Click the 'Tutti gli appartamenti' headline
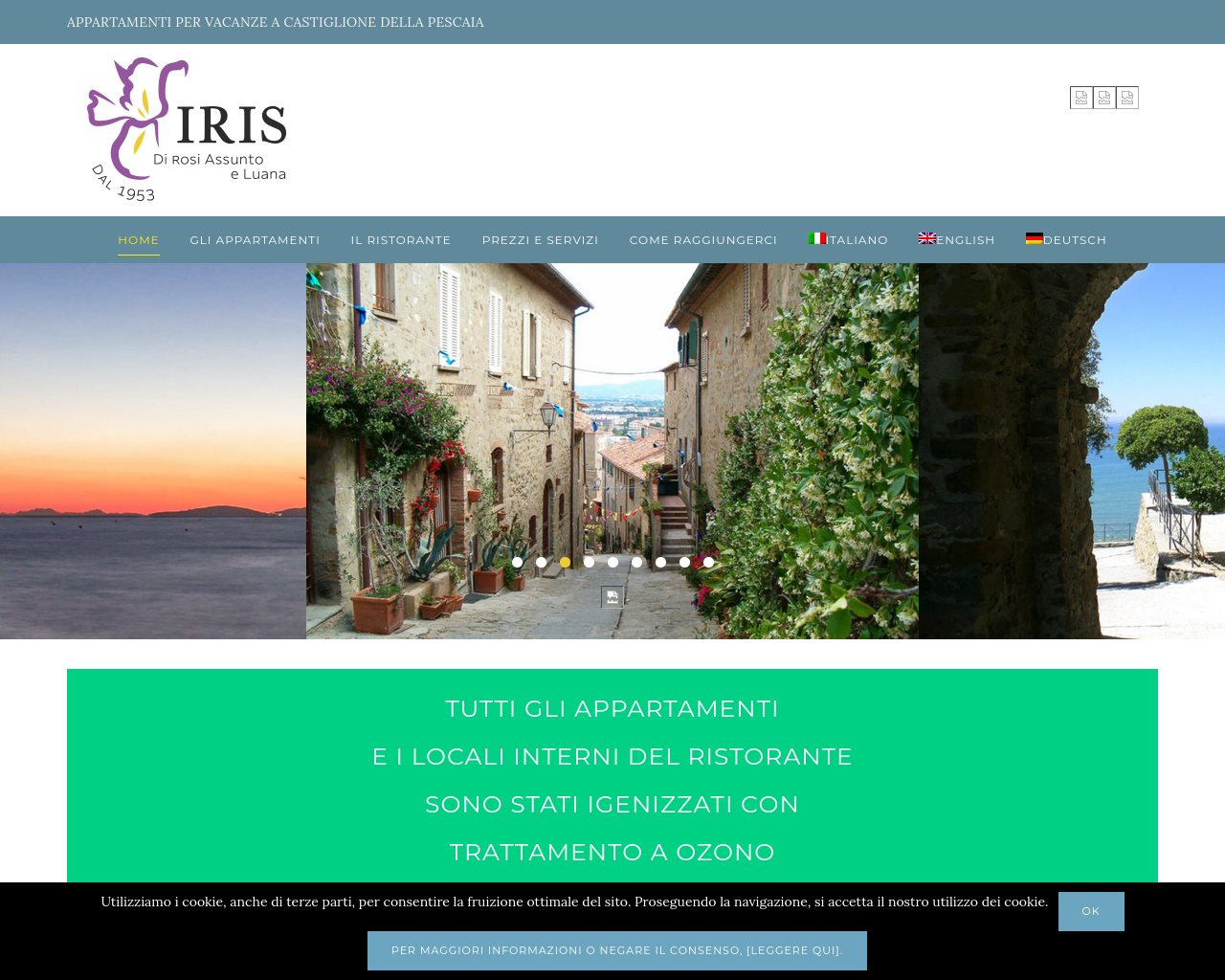This screenshot has width=1225, height=980. click(x=612, y=709)
